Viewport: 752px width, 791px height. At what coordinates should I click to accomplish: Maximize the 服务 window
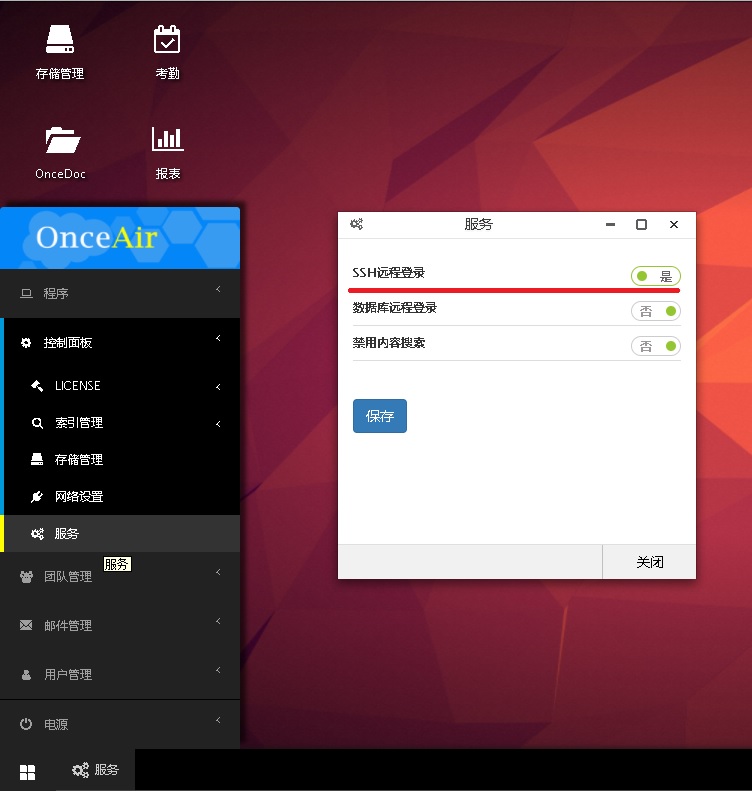[x=641, y=224]
